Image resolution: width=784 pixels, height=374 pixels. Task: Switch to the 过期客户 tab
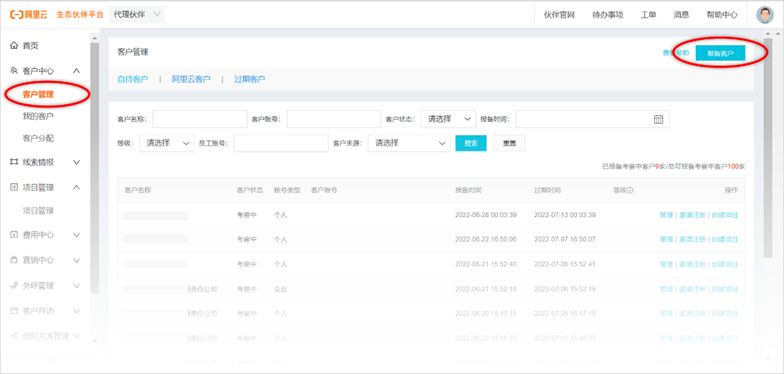[x=250, y=79]
